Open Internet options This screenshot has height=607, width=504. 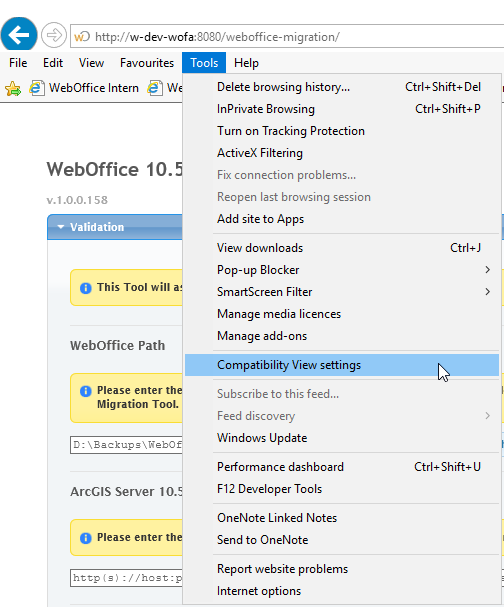click(x=342, y=591)
